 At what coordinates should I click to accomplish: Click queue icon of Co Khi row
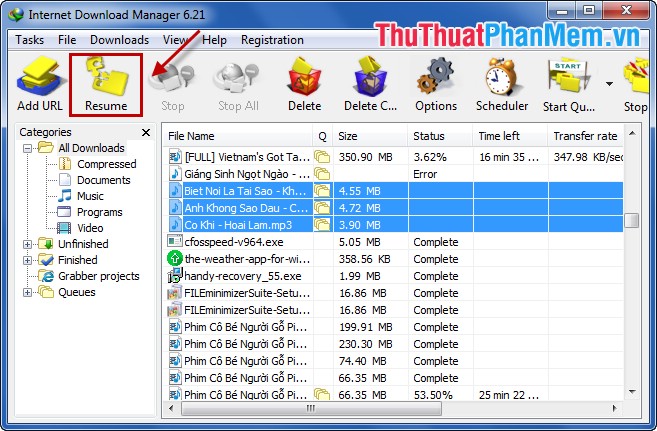(322, 225)
